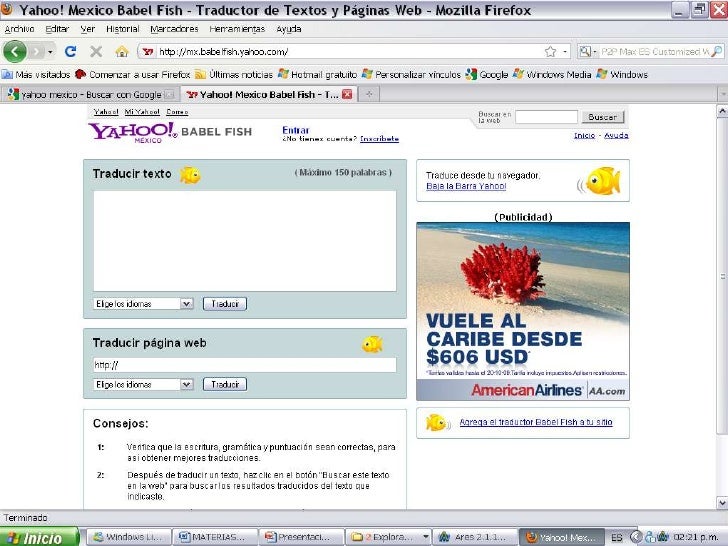
Task: Open language dropdown under Traducir texto
Action: coord(143,304)
